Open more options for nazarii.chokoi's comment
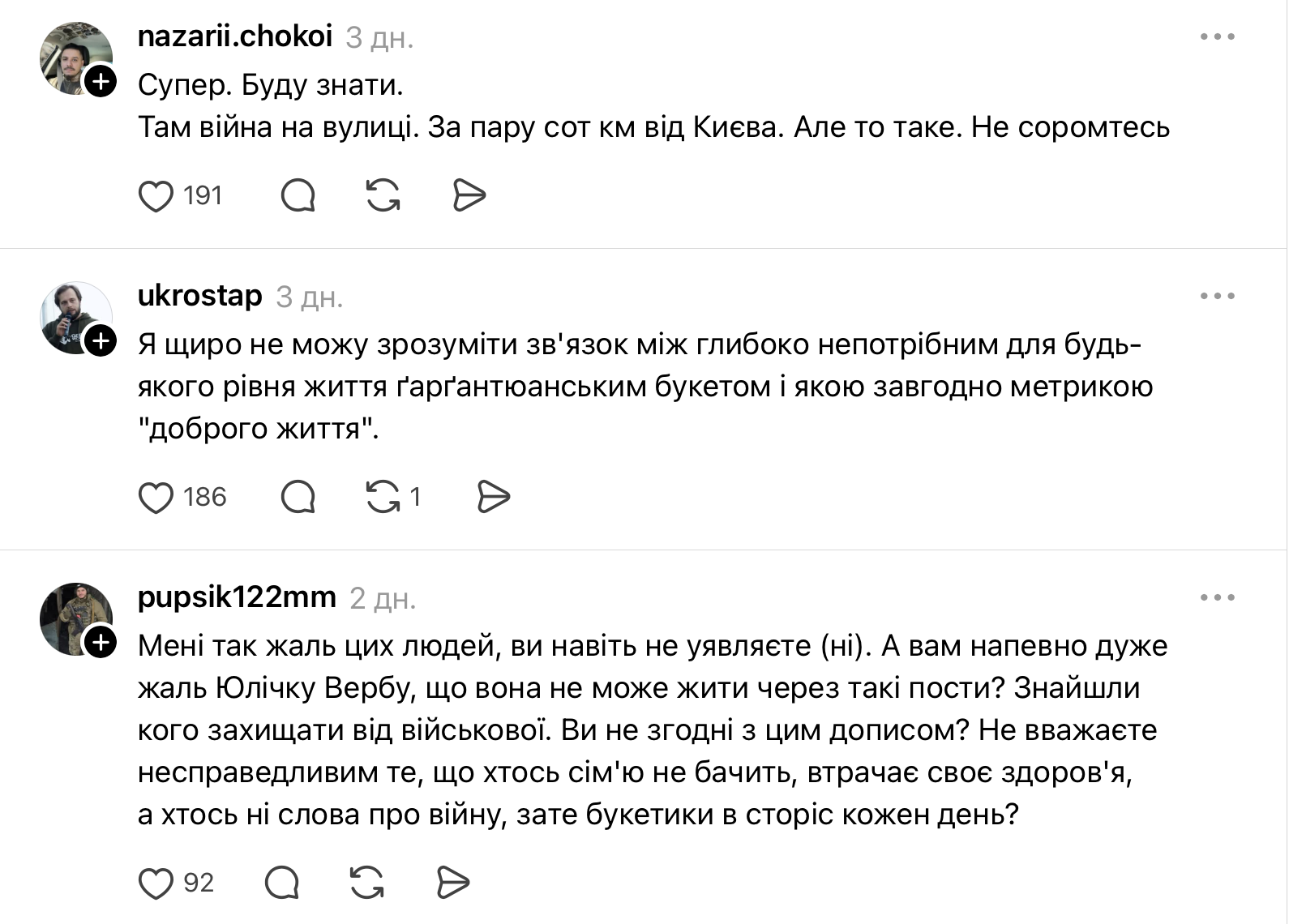This screenshot has height=924, width=1289. click(1218, 37)
